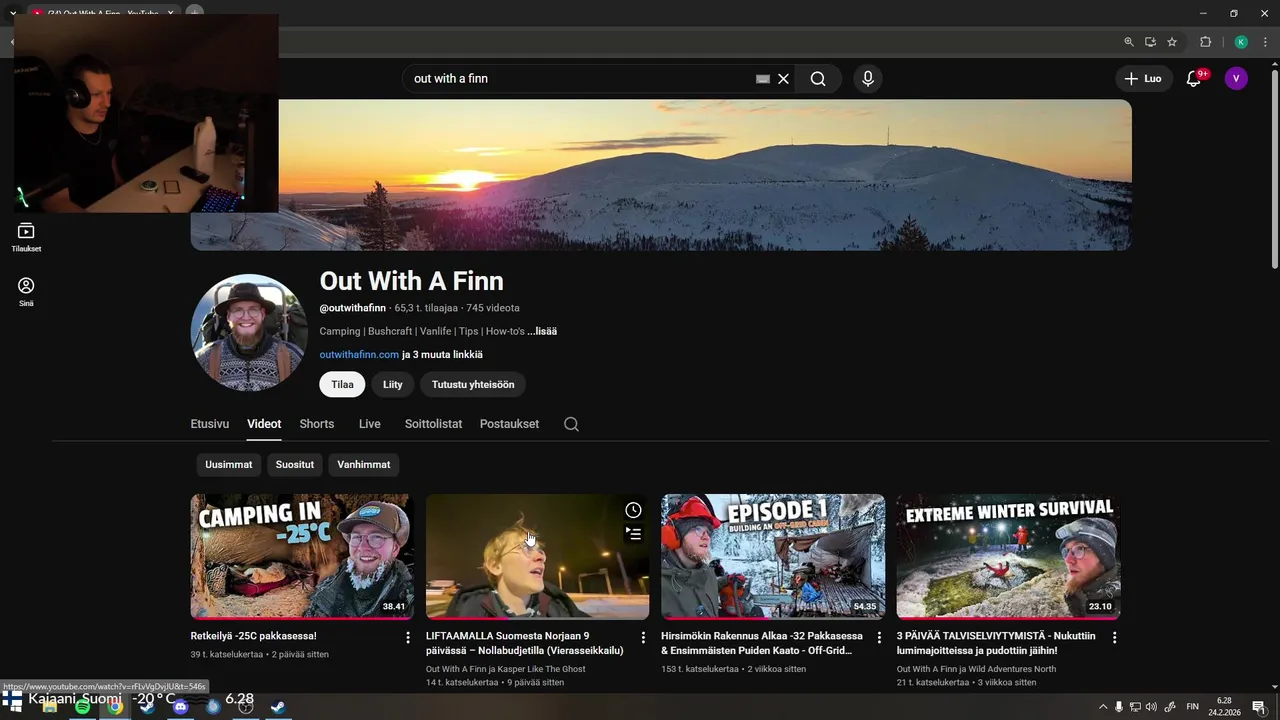This screenshot has width=1280, height=720.
Task: Switch to Etusivu channel tab
Action: pos(210,424)
